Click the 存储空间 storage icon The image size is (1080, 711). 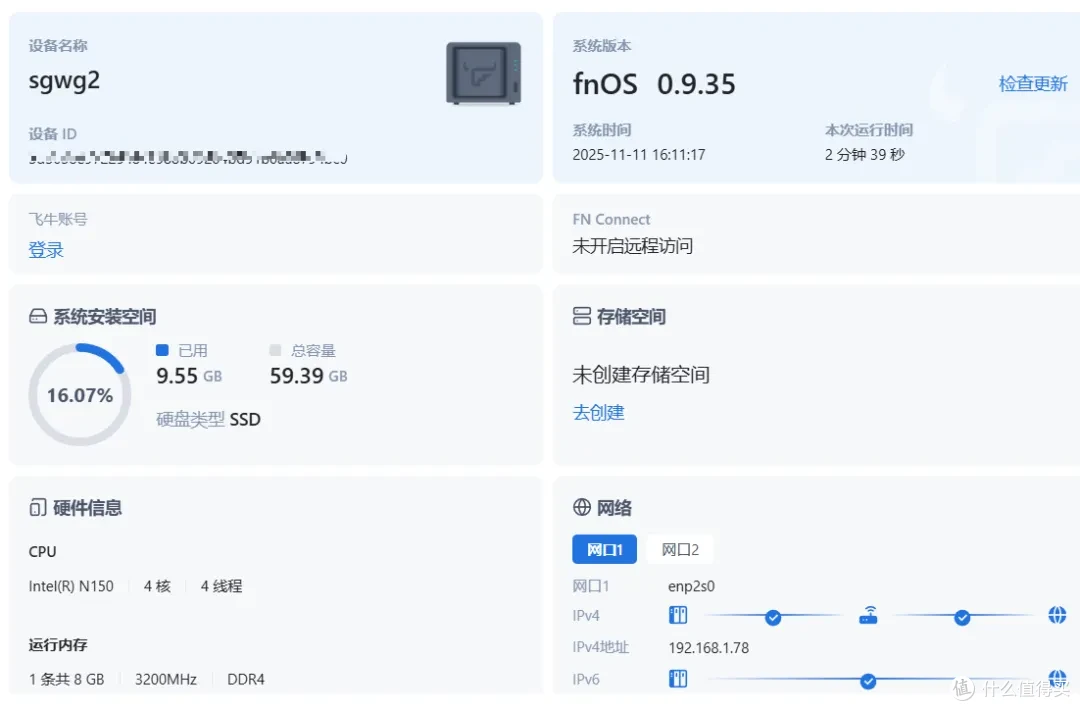point(582,316)
